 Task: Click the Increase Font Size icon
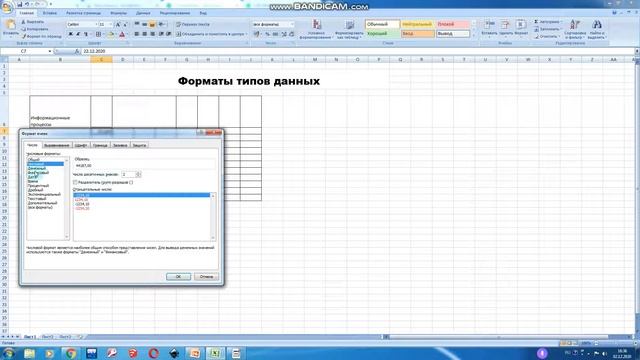[x=118, y=24]
